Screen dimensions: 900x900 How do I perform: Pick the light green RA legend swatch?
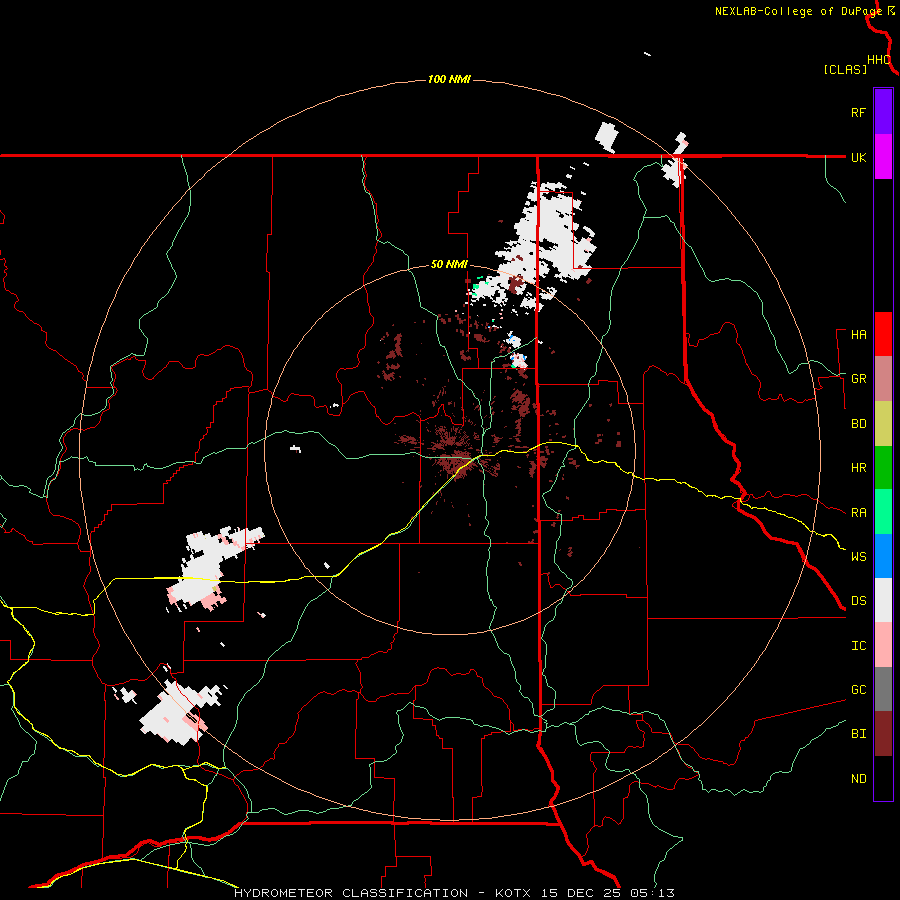point(883,512)
